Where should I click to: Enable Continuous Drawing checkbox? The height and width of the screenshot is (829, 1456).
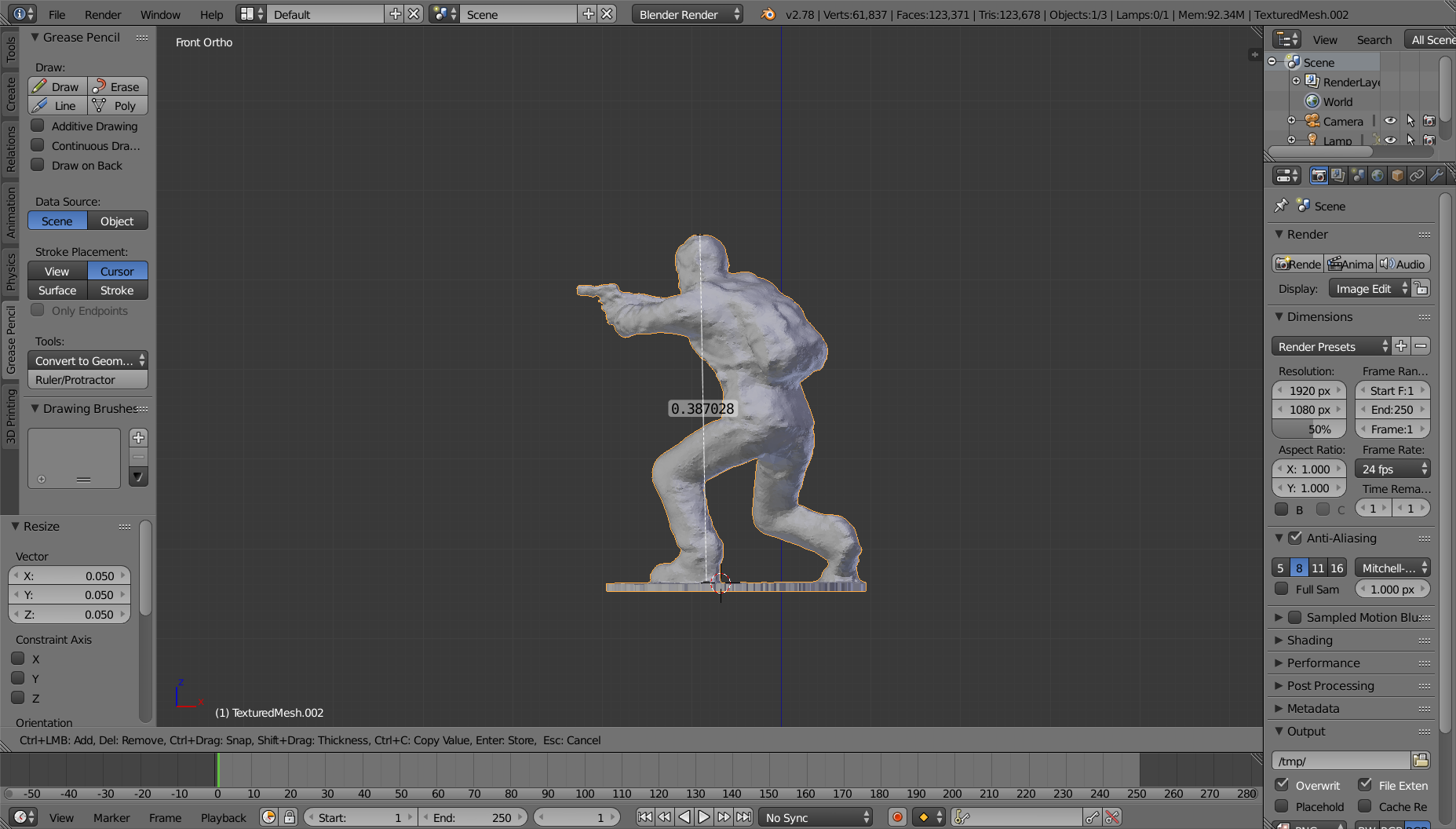pos(37,145)
